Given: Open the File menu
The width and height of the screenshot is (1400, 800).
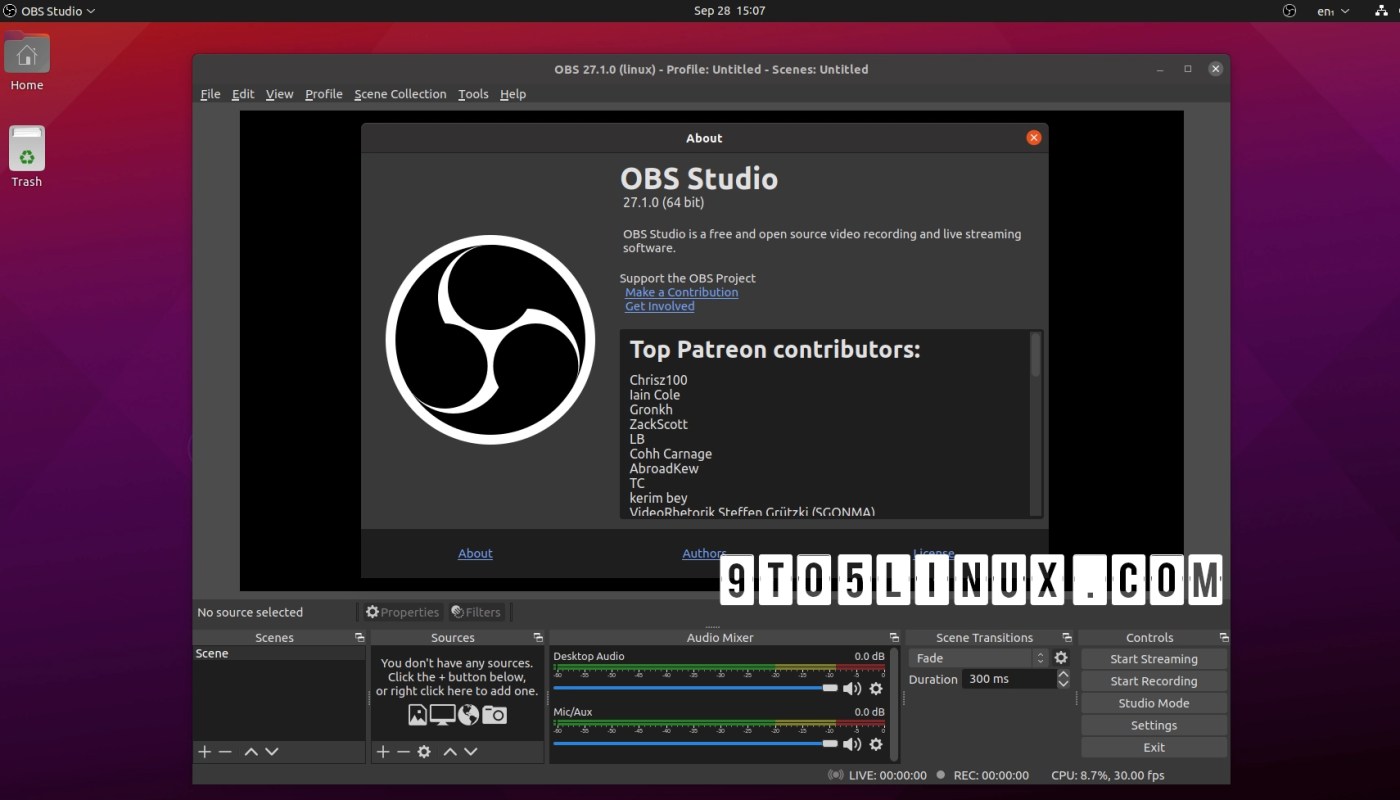Looking at the screenshot, I should [210, 94].
